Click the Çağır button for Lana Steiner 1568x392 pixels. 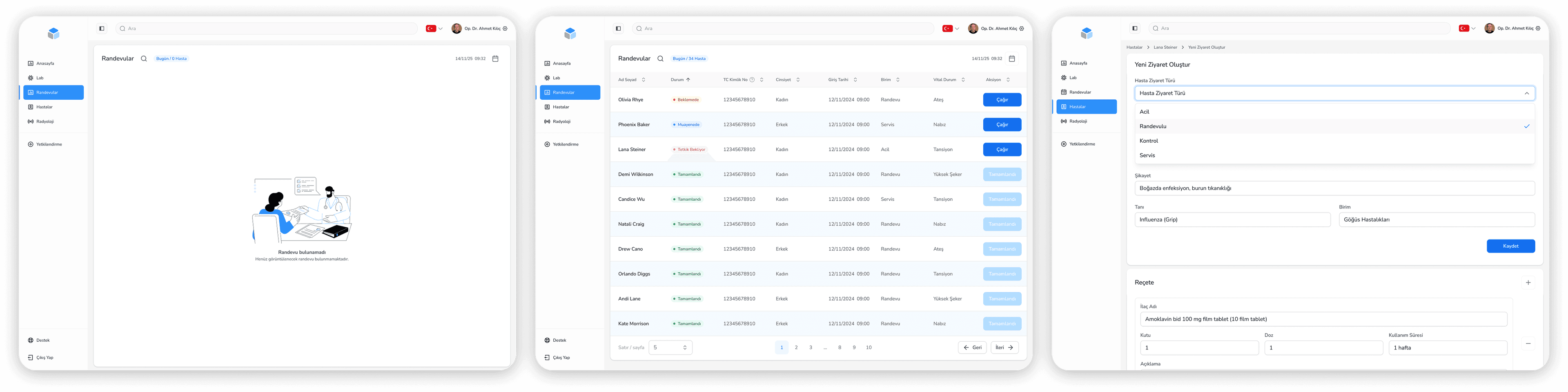click(1002, 149)
